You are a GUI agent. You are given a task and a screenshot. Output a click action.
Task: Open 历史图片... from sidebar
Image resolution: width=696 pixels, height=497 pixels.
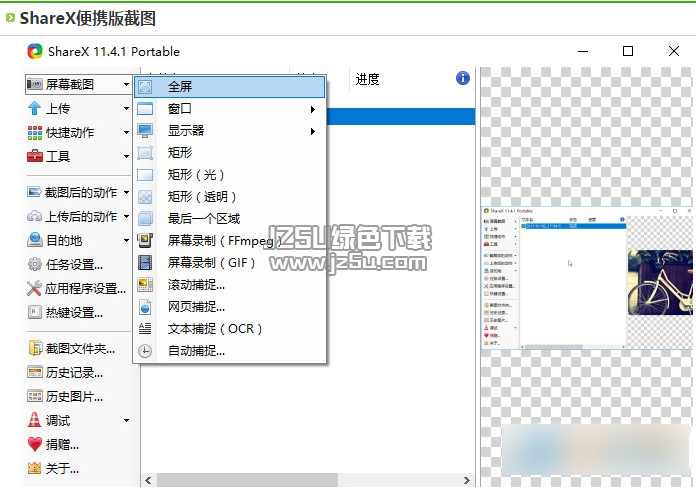point(74,396)
